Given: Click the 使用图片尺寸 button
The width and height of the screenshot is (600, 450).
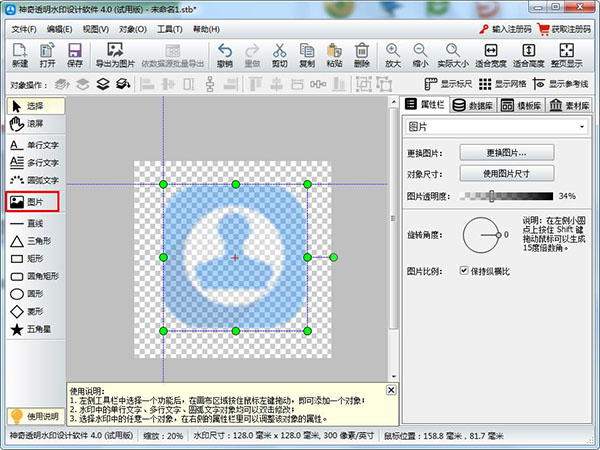Looking at the screenshot, I should pyautogui.click(x=506, y=174).
